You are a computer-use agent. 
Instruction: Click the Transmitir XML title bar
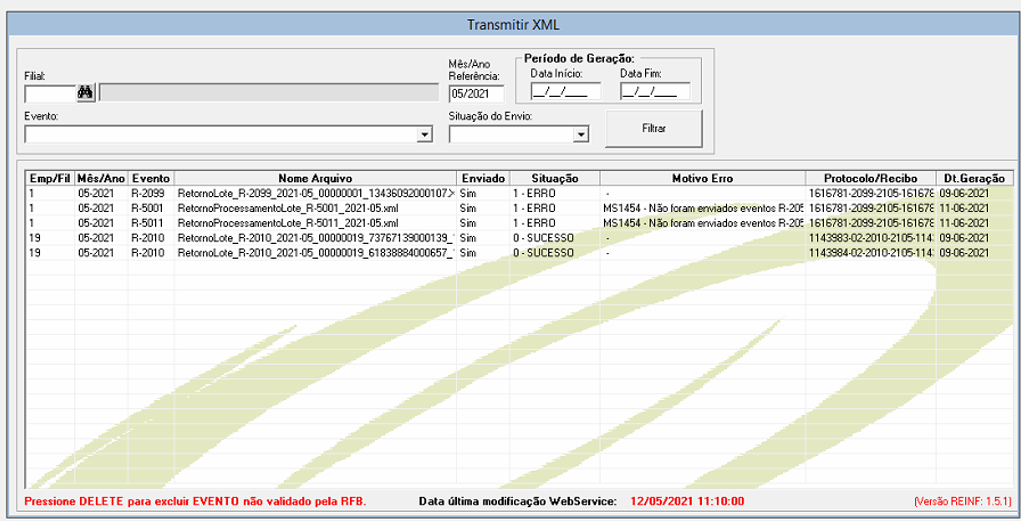point(513,25)
